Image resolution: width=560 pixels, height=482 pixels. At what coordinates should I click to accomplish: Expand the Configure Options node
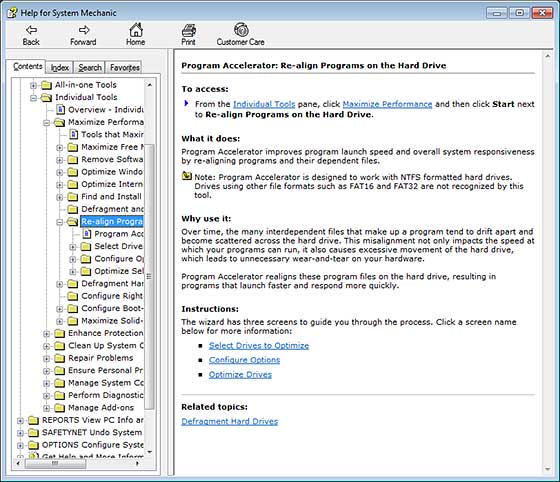pyautogui.click(x=73, y=259)
